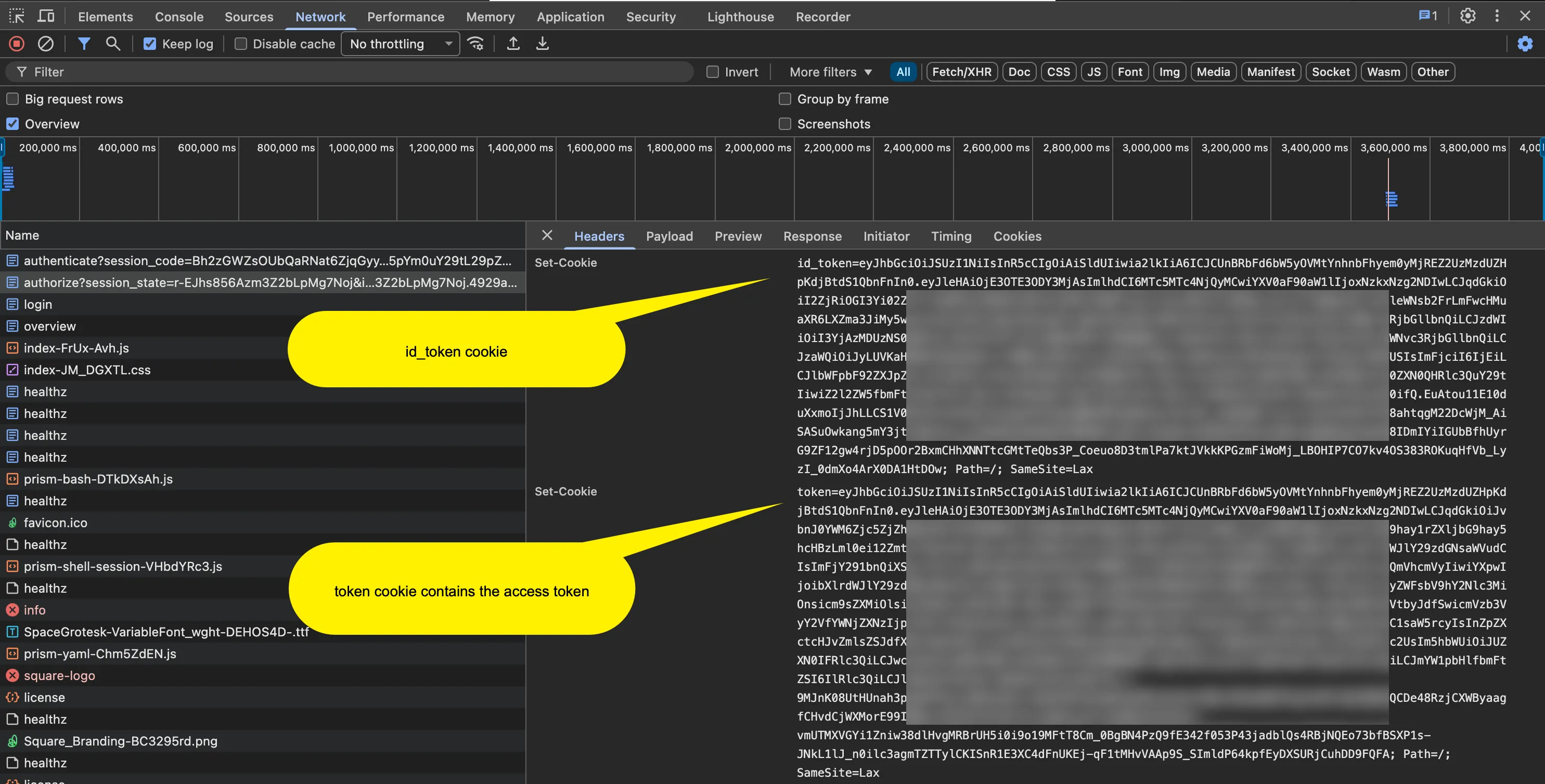Open network conditions wifi icon
1545x784 pixels.
[475, 44]
